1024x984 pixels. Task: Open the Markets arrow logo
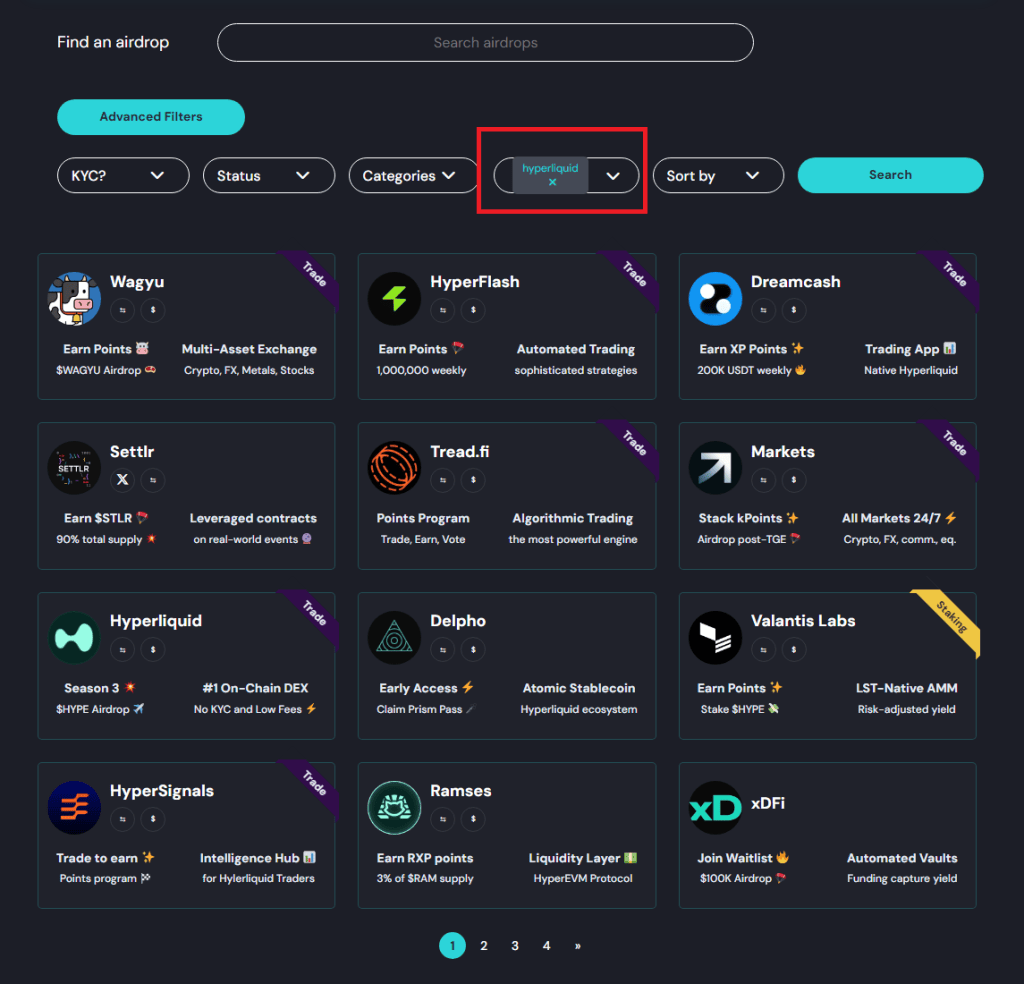click(715, 468)
